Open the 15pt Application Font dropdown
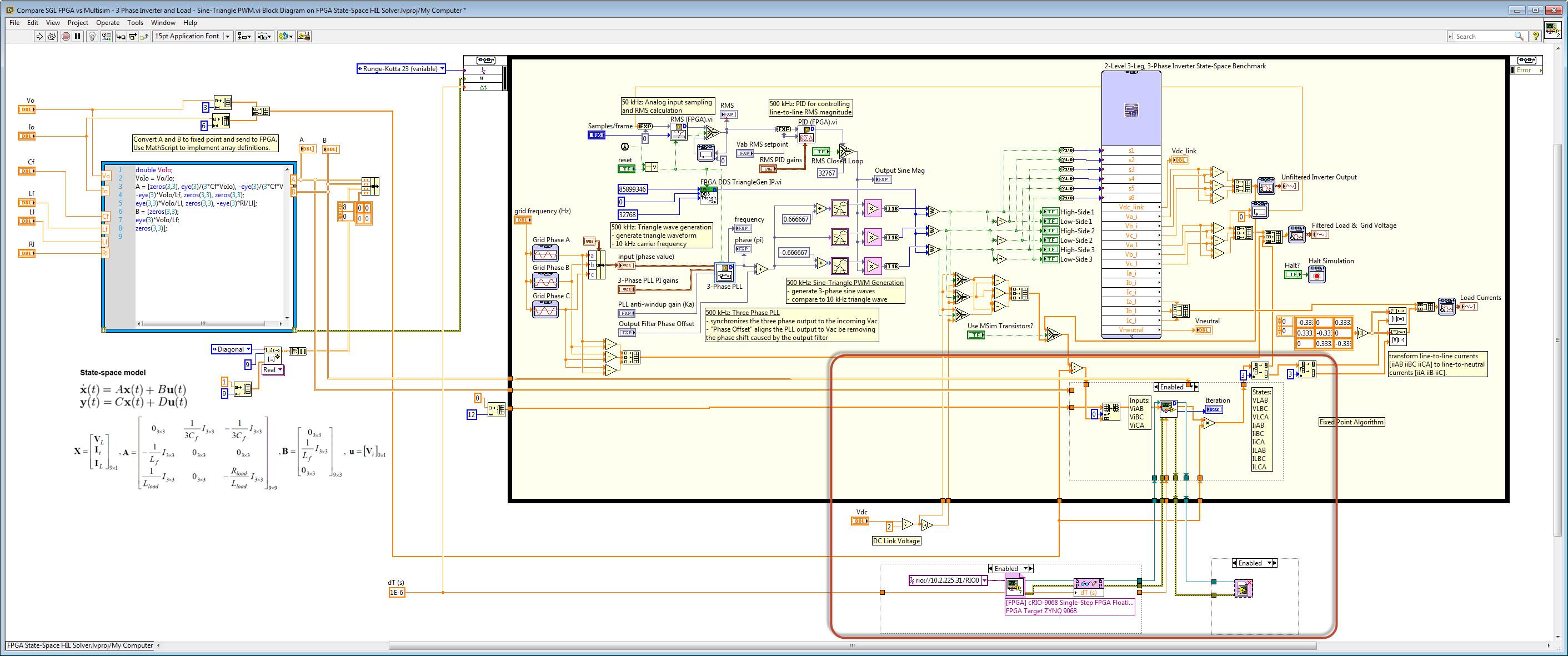This screenshot has height=656, width=1568. point(192,37)
